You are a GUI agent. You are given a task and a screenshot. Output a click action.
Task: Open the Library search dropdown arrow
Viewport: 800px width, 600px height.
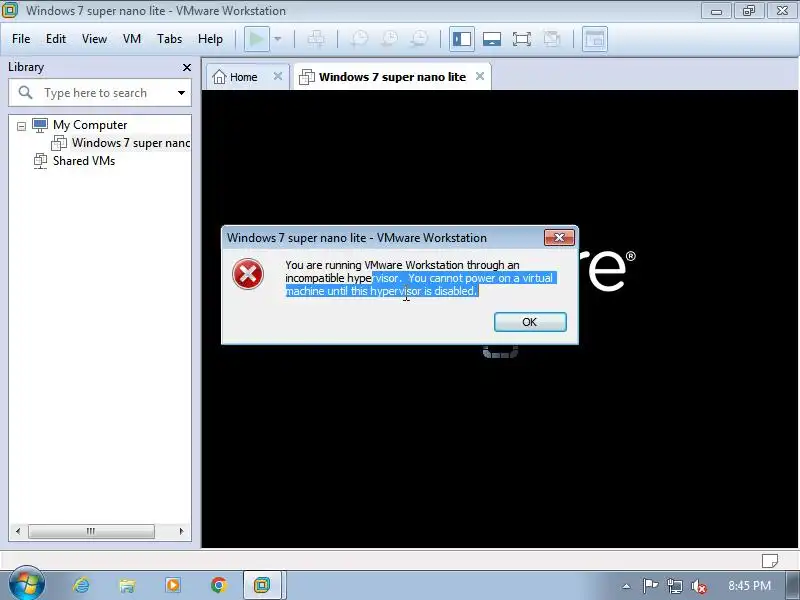(x=181, y=93)
